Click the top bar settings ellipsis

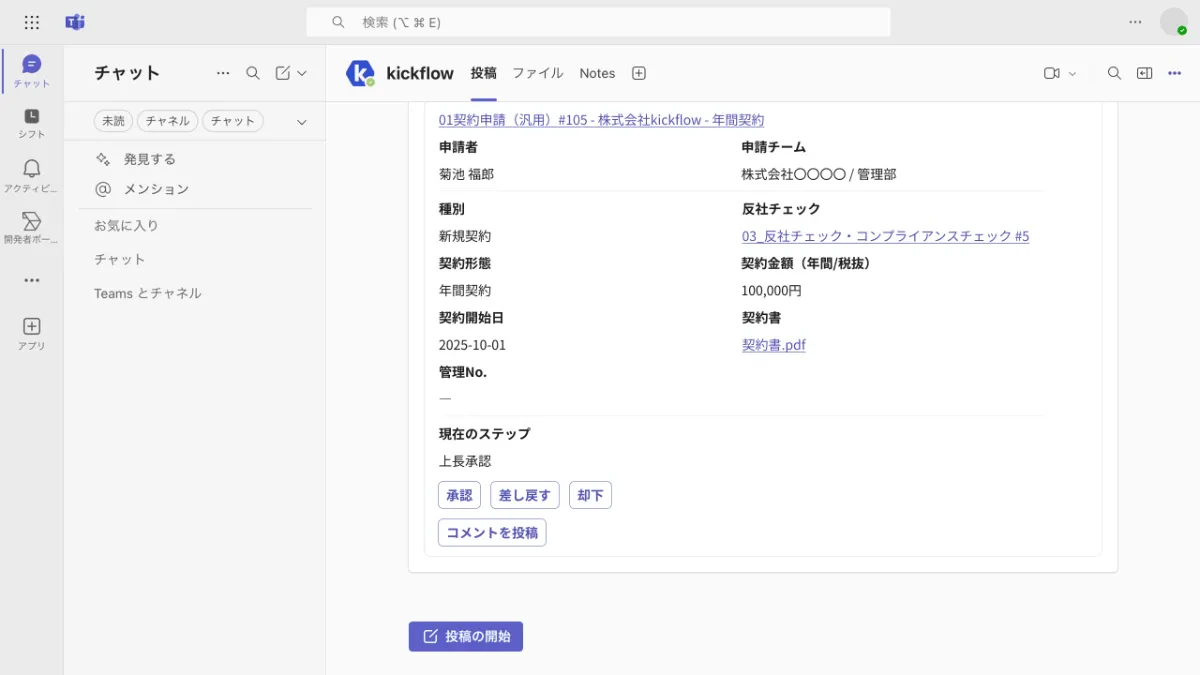point(1135,22)
